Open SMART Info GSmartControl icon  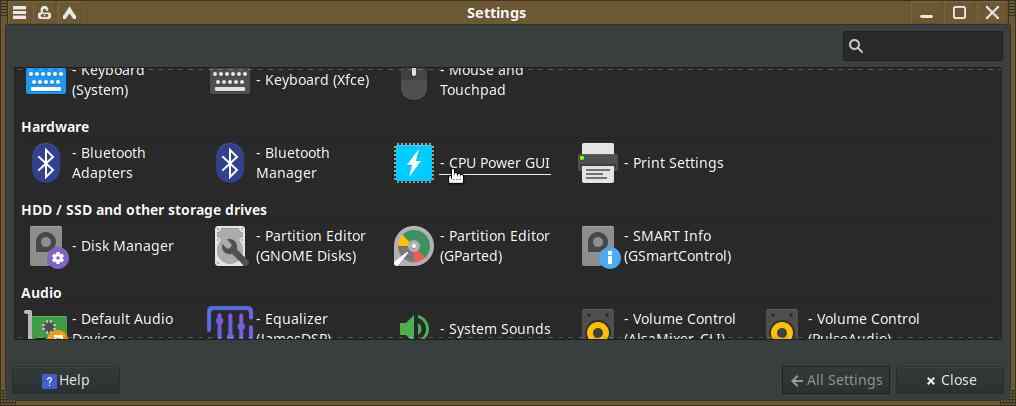(x=598, y=246)
